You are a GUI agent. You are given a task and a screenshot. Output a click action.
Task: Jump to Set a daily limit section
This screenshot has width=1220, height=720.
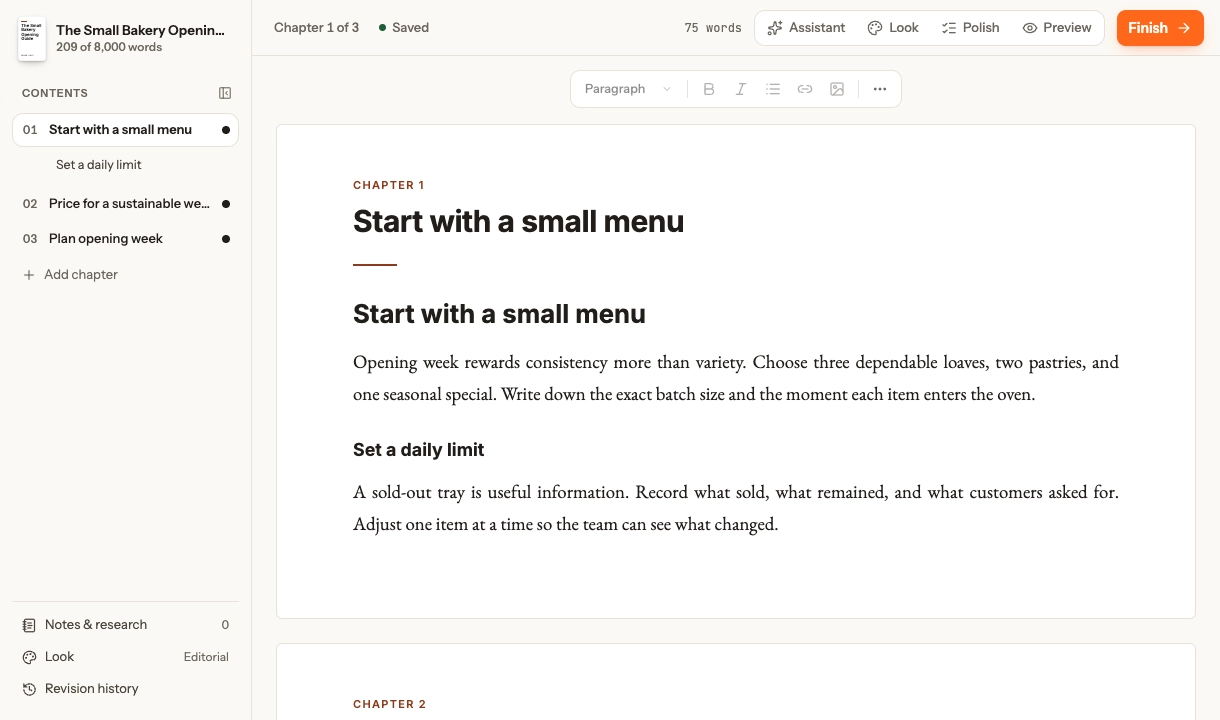click(99, 165)
